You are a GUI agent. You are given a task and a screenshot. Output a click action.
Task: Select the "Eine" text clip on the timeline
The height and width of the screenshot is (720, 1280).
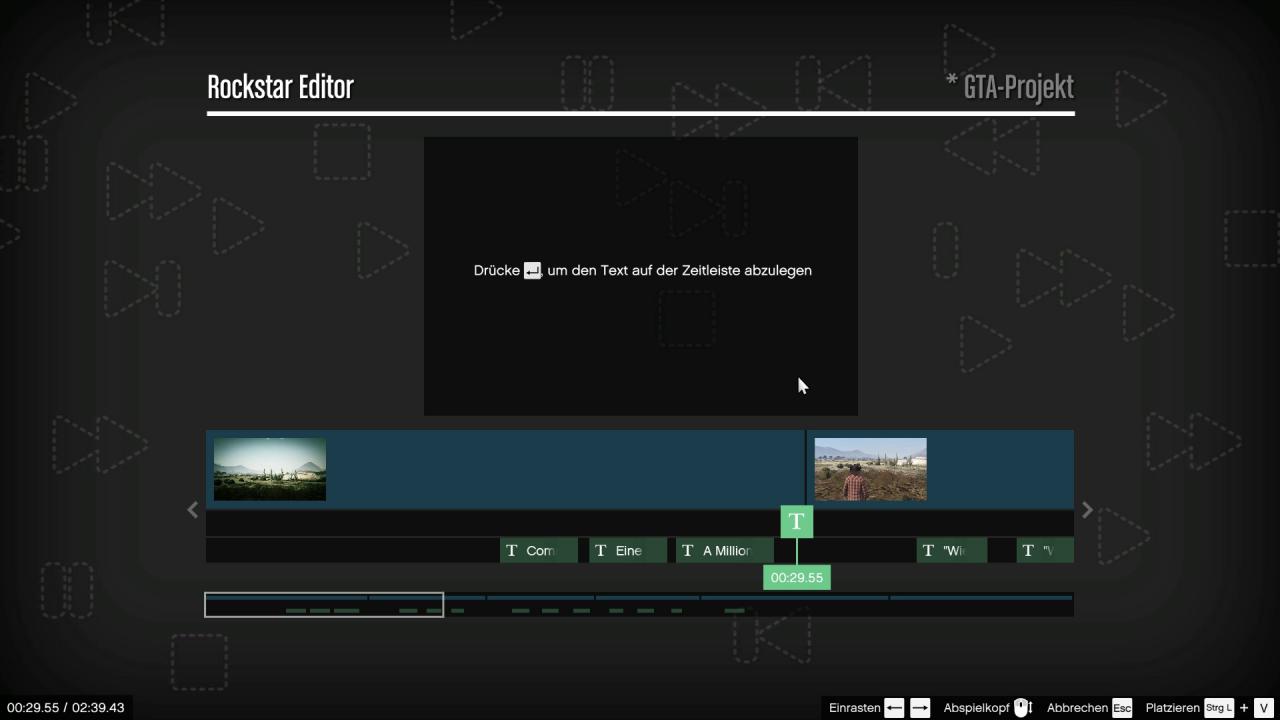[x=628, y=550]
